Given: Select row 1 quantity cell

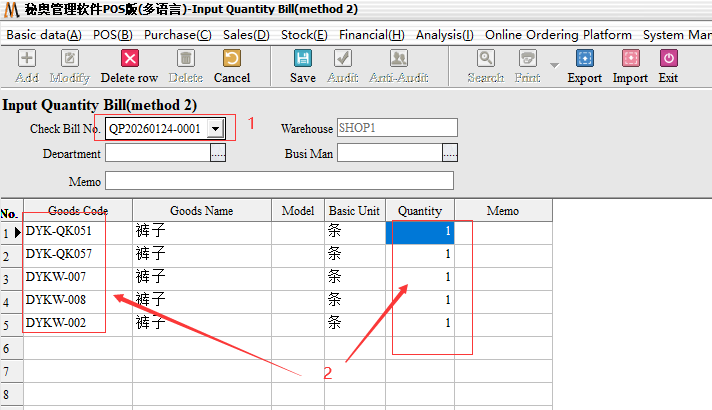Looking at the screenshot, I should [x=420, y=231].
